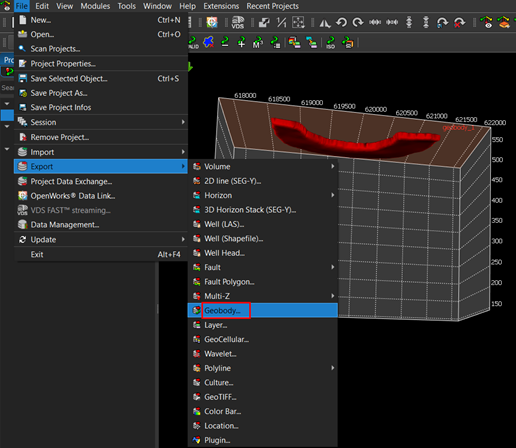This screenshot has width=516, height=448.
Task: Select Color Bar... export option
Action: coord(263,411)
